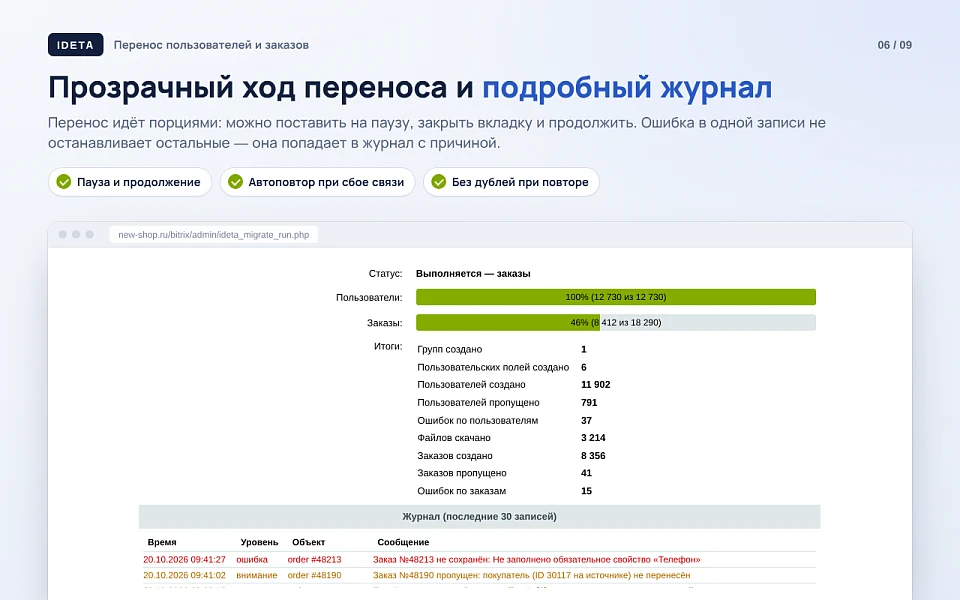Image resolution: width=960 pixels, height=600 pixels.
Task: Select the Без дублей при повторе pill
Action: 511,182
